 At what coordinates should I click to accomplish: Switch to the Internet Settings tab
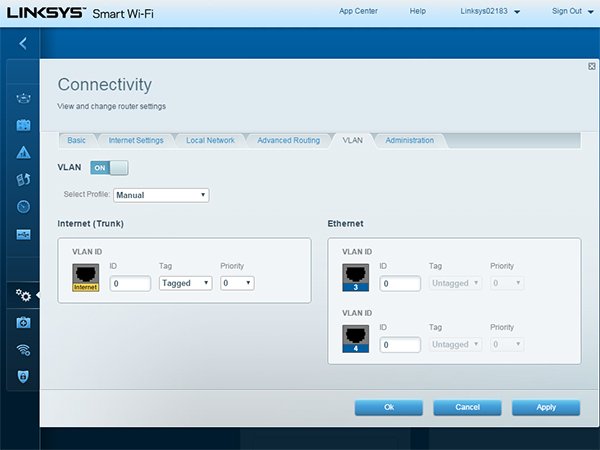point(136,140)
